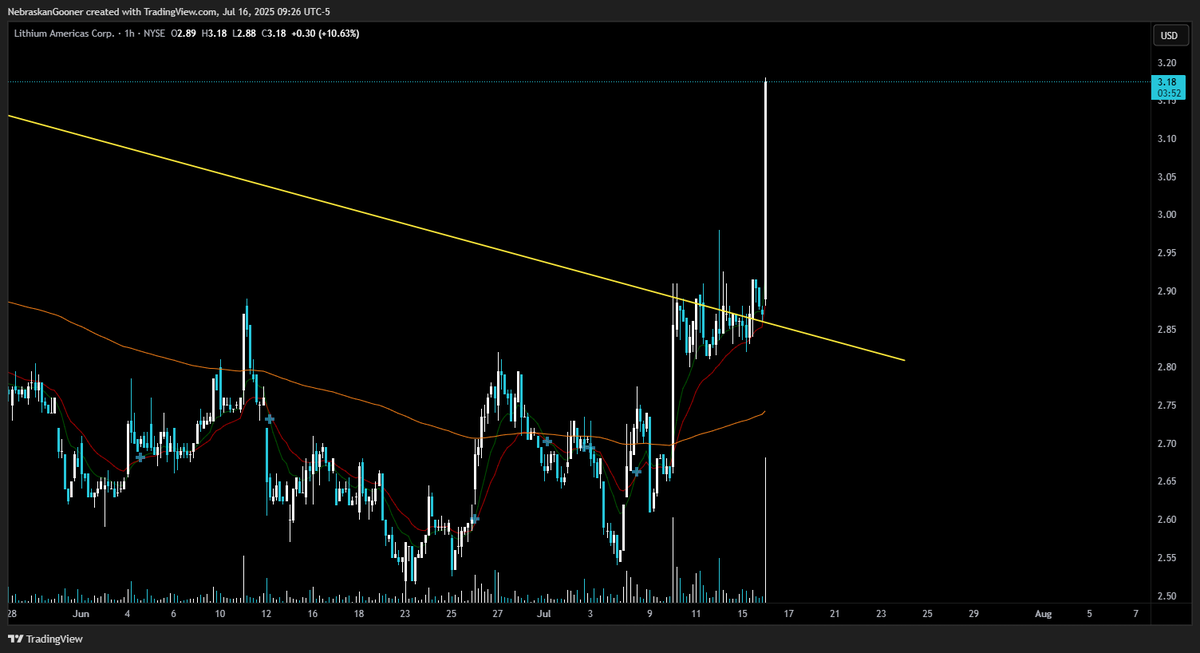The image size is (1200, 653).
Task: Click the tallest white volume bar
Action: 765,529
